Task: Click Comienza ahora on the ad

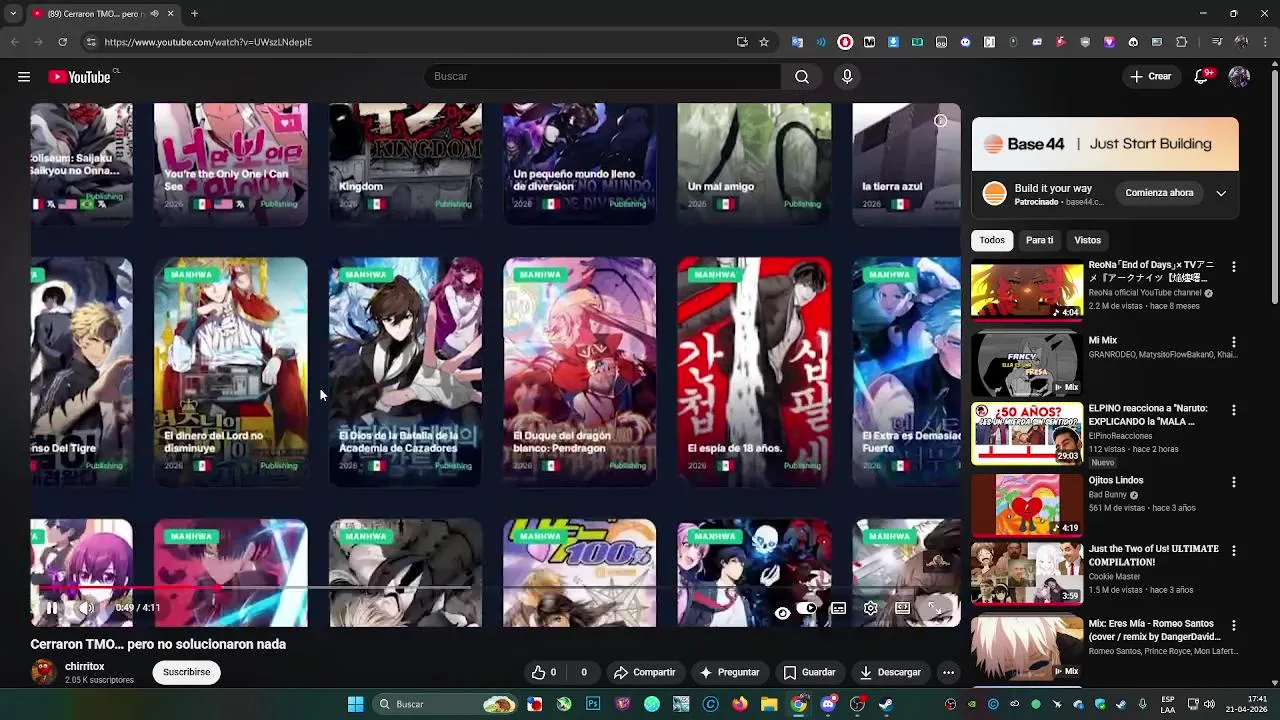Action: 1159,193
